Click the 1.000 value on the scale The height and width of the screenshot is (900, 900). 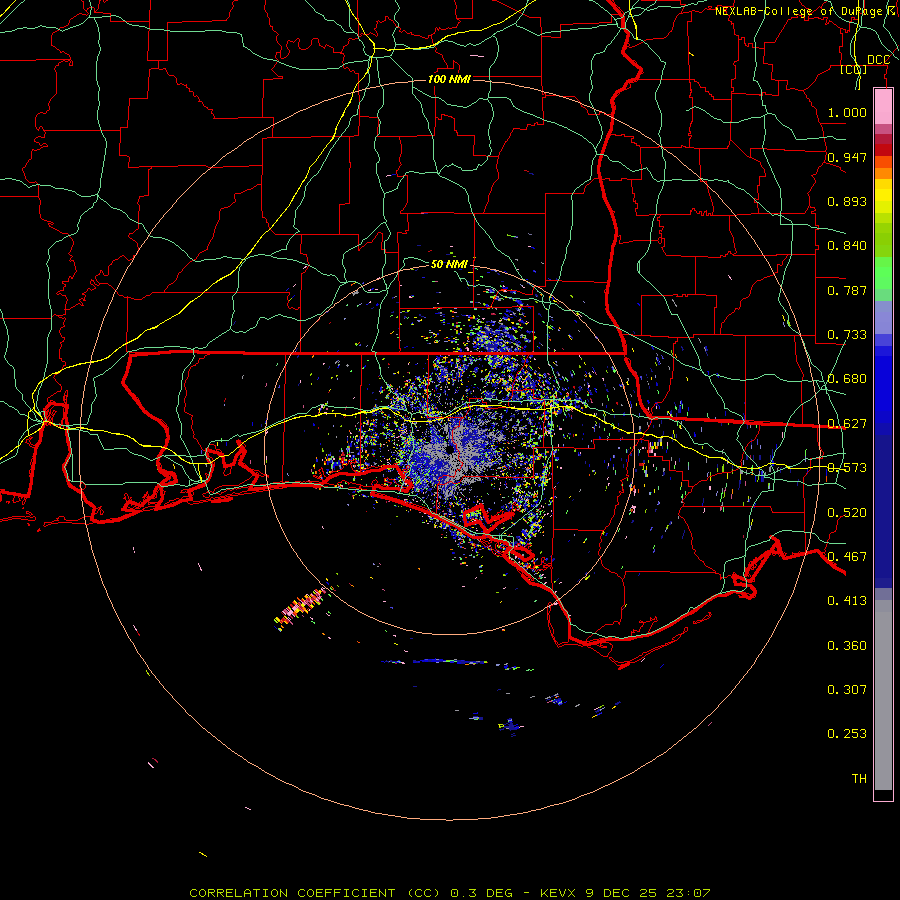847,112
